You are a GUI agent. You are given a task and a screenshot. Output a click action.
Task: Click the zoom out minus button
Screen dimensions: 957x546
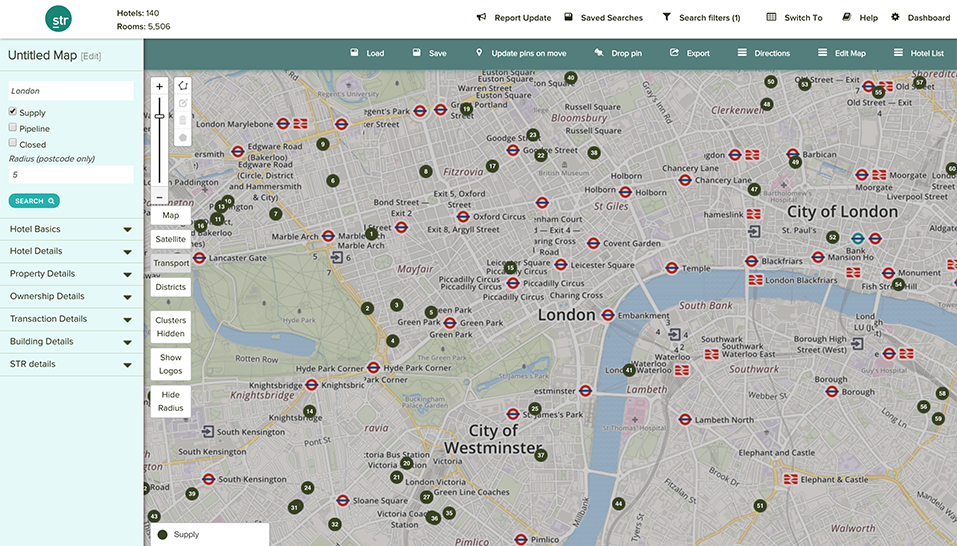(x=159, y=197)
